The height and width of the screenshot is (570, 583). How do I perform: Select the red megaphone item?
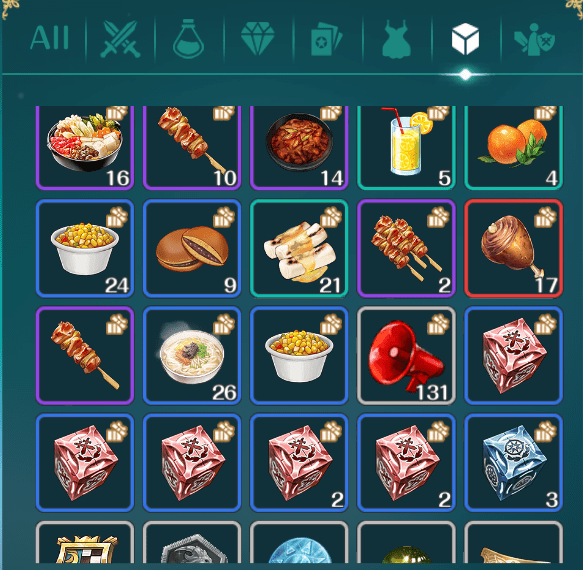[x=406, y=355]
